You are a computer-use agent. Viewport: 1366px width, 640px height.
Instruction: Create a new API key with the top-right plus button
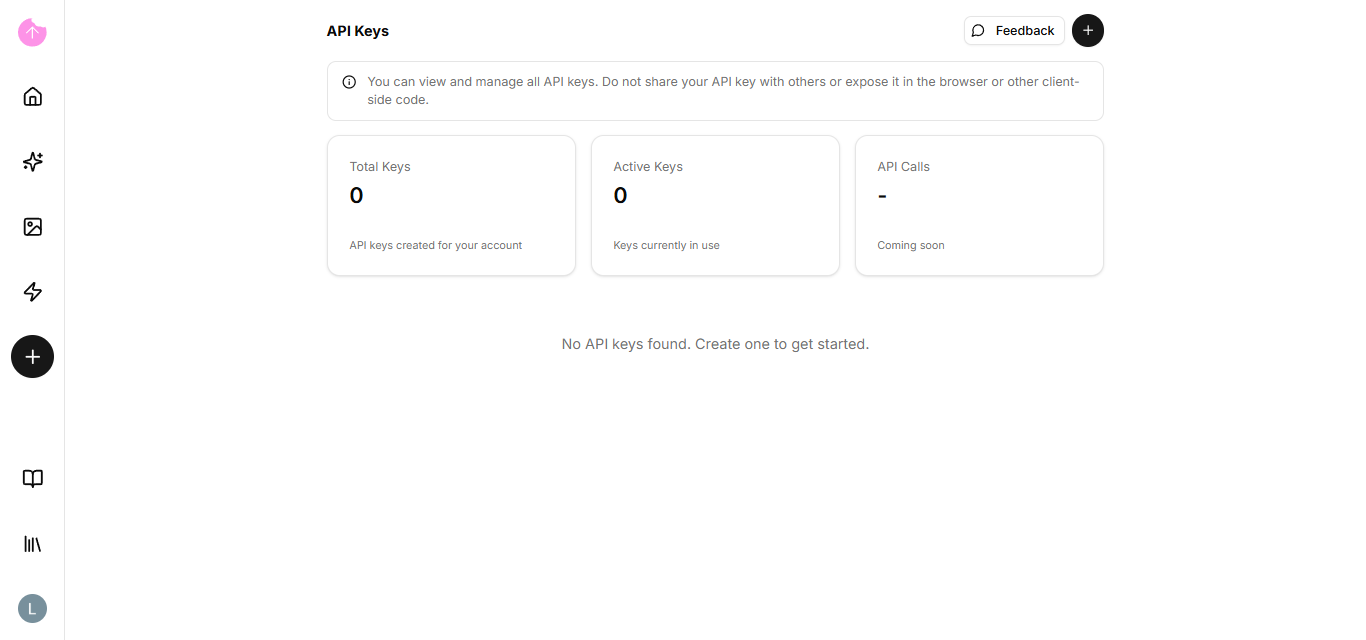click(1087, 31)
